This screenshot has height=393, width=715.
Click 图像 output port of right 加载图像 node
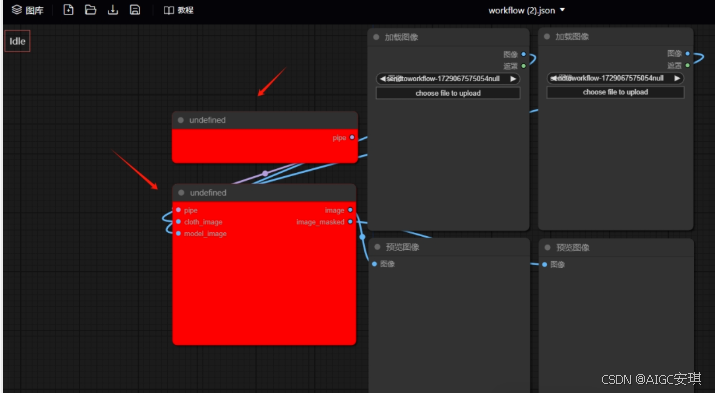[x=688, y=53]
